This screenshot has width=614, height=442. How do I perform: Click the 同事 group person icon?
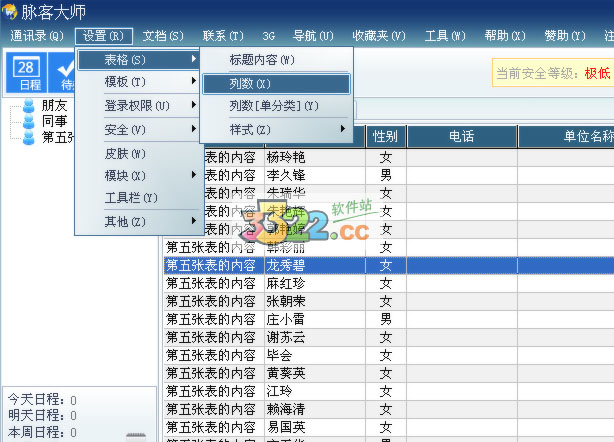(29, 121)
